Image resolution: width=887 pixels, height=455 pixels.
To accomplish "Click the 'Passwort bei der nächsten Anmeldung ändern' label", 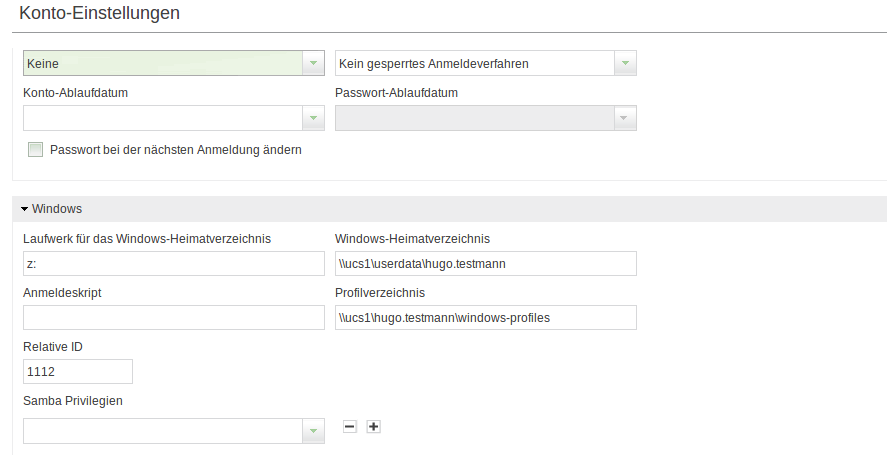I will (176, 150).
